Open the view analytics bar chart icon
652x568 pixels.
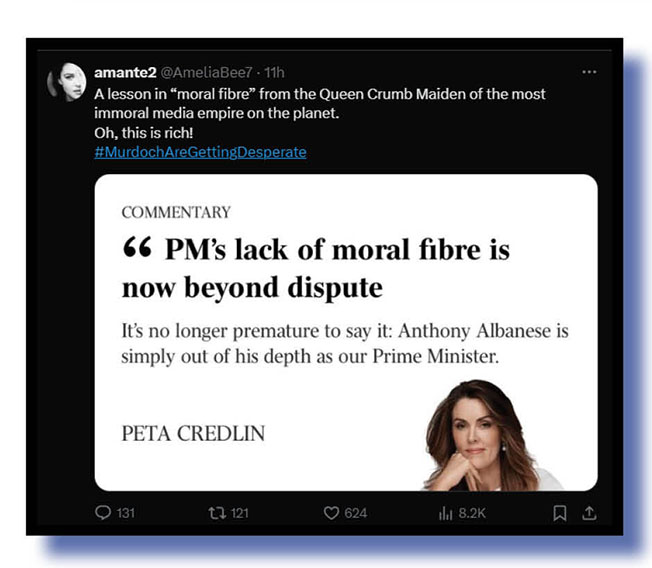pyautogui.click(x=445, y=514)
